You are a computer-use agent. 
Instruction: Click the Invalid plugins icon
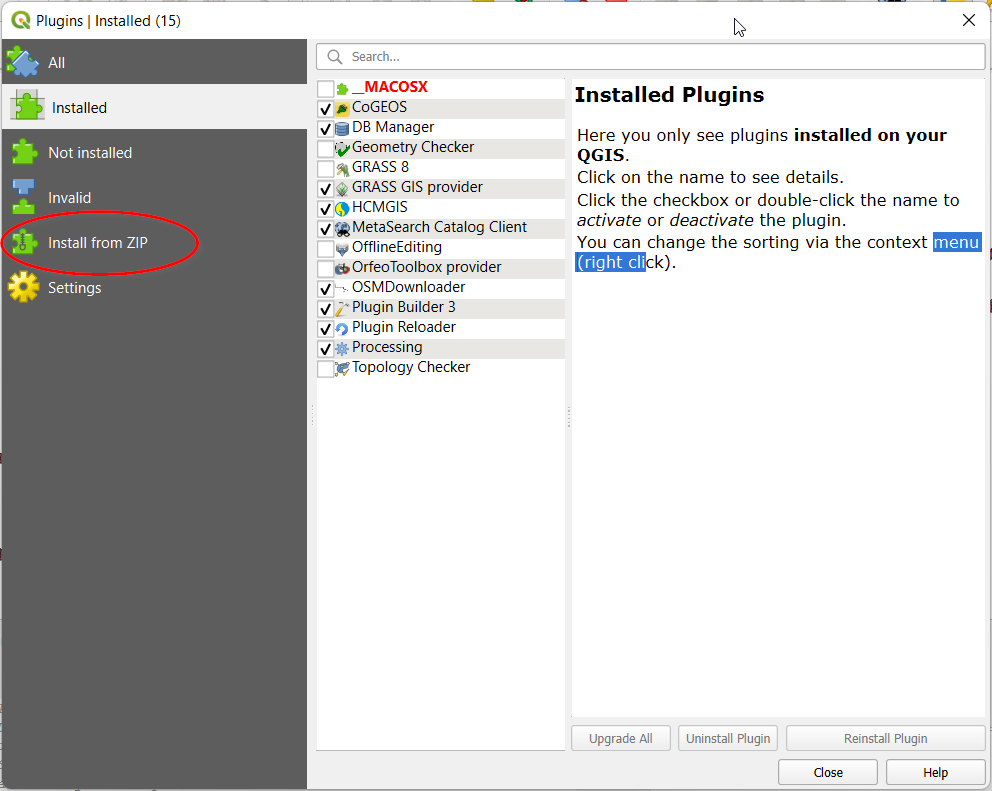[x=24, y=197]
